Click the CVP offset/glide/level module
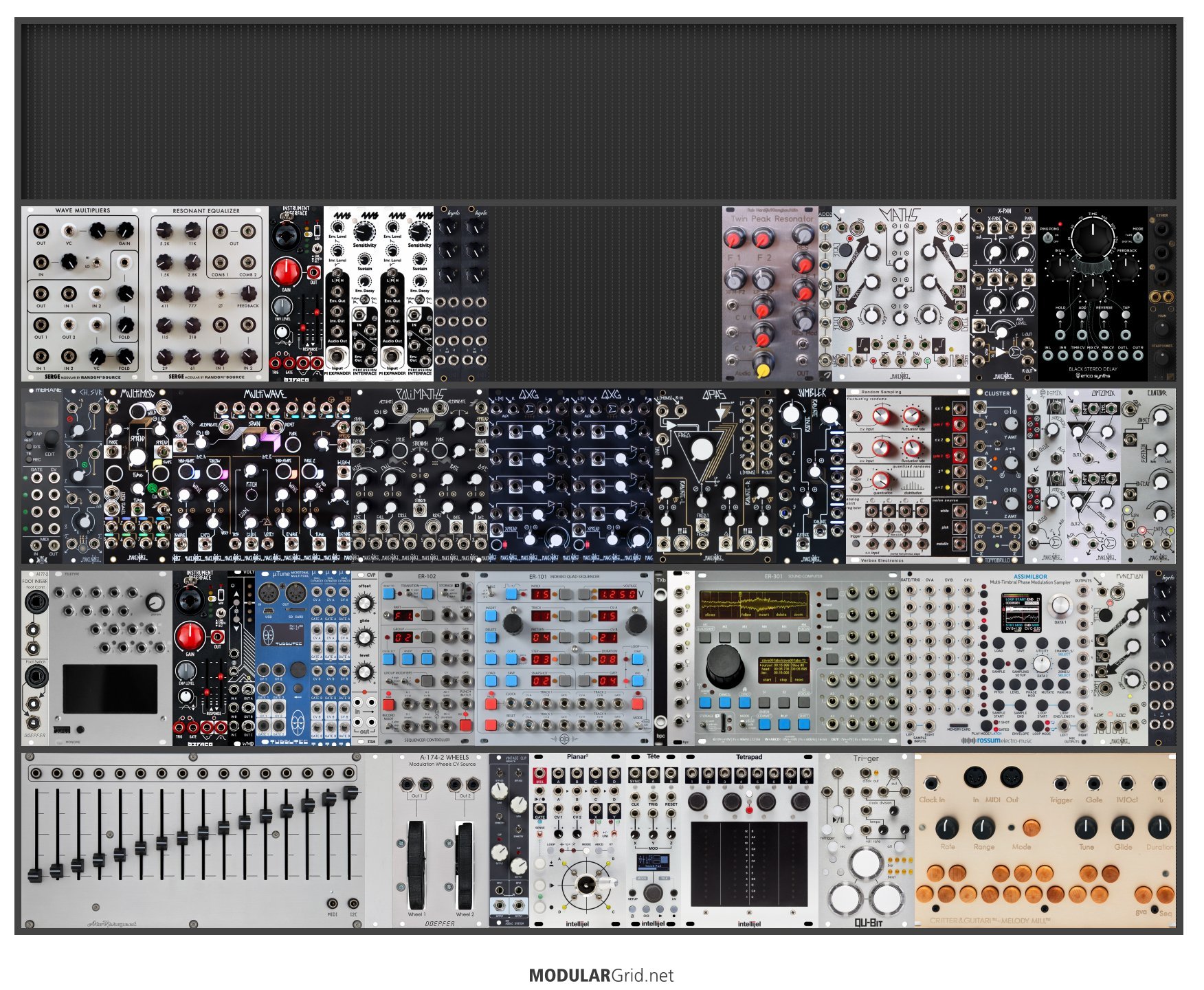 pyautogui.click(x=365, y=658)
